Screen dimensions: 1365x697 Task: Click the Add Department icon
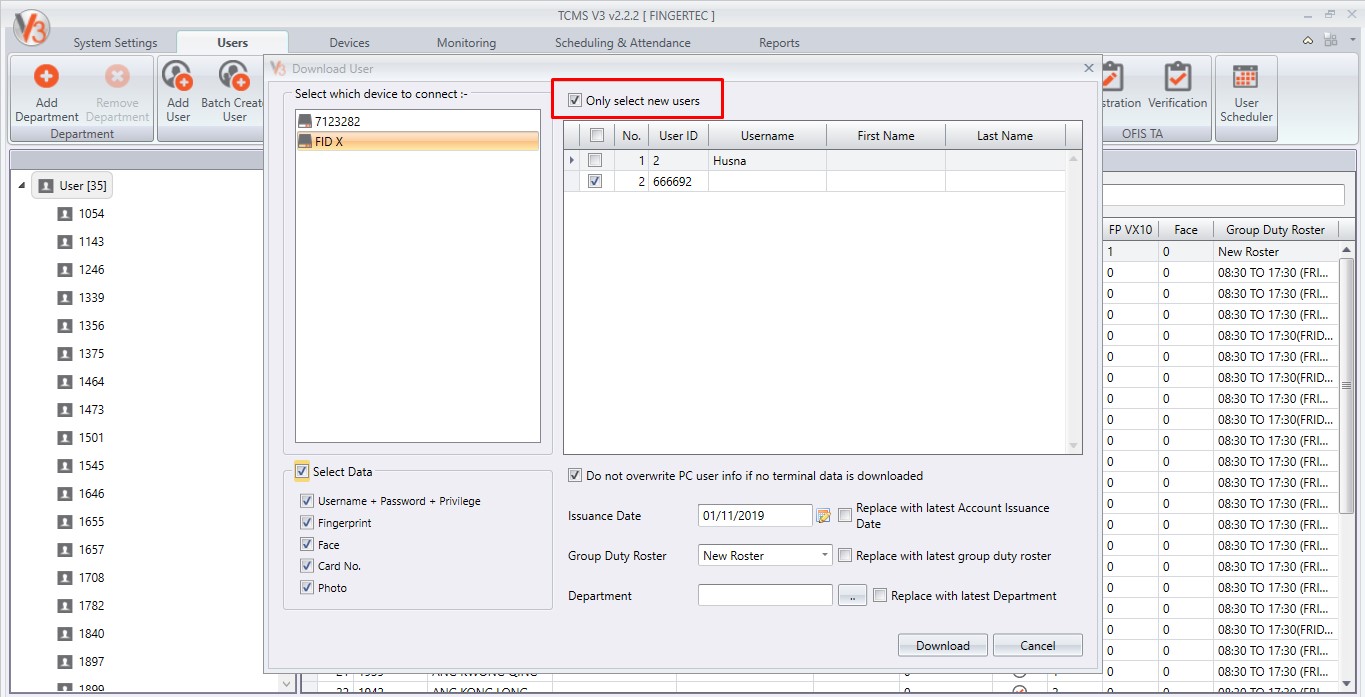tap(47, 77)
